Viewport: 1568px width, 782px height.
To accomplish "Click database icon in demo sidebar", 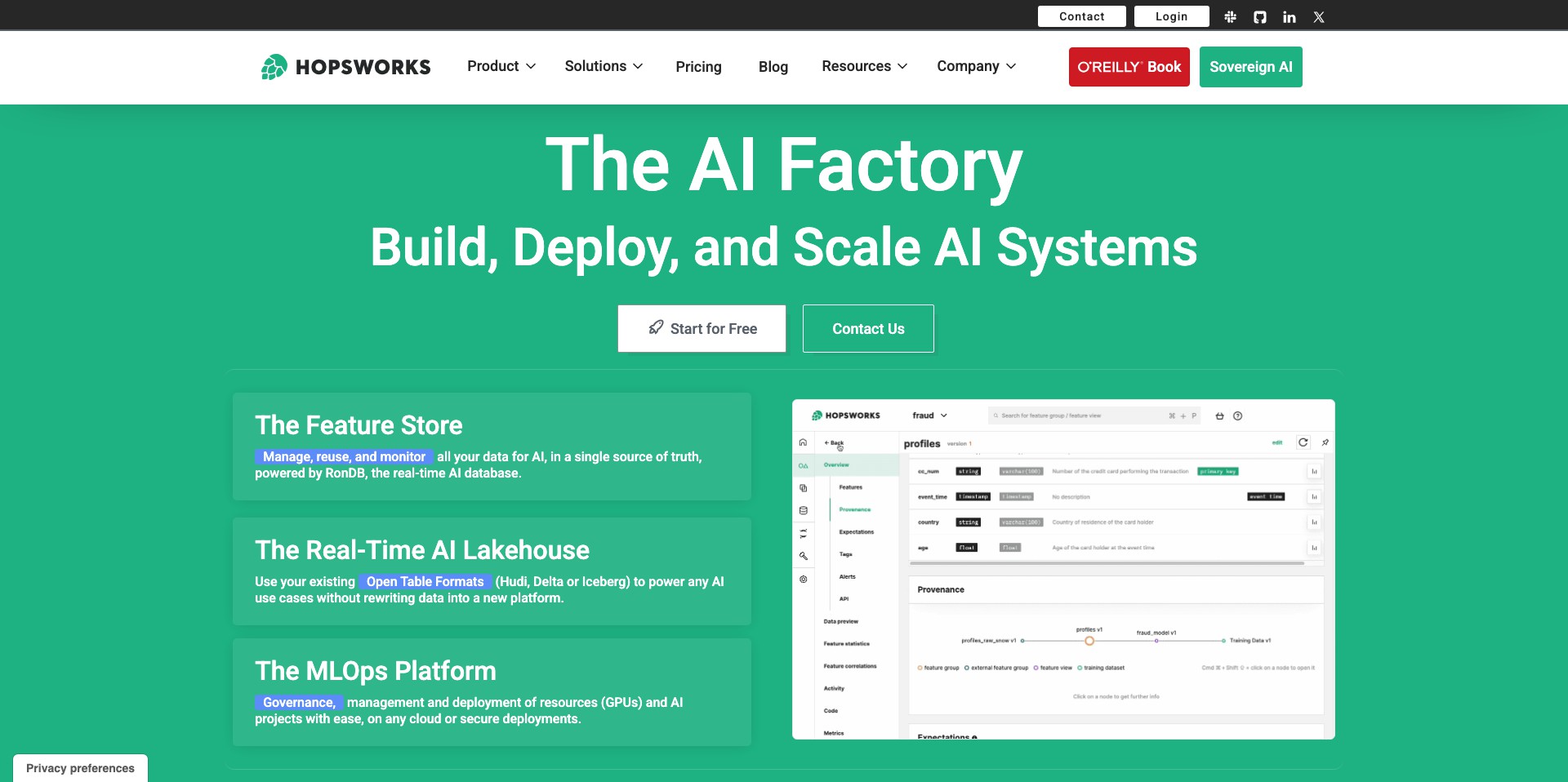I will (803, 510).
